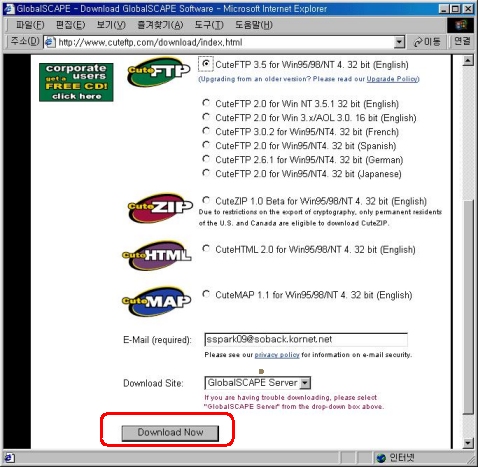Select CuteZIP 1.0 Beta radio button

(x=206, y=200)
